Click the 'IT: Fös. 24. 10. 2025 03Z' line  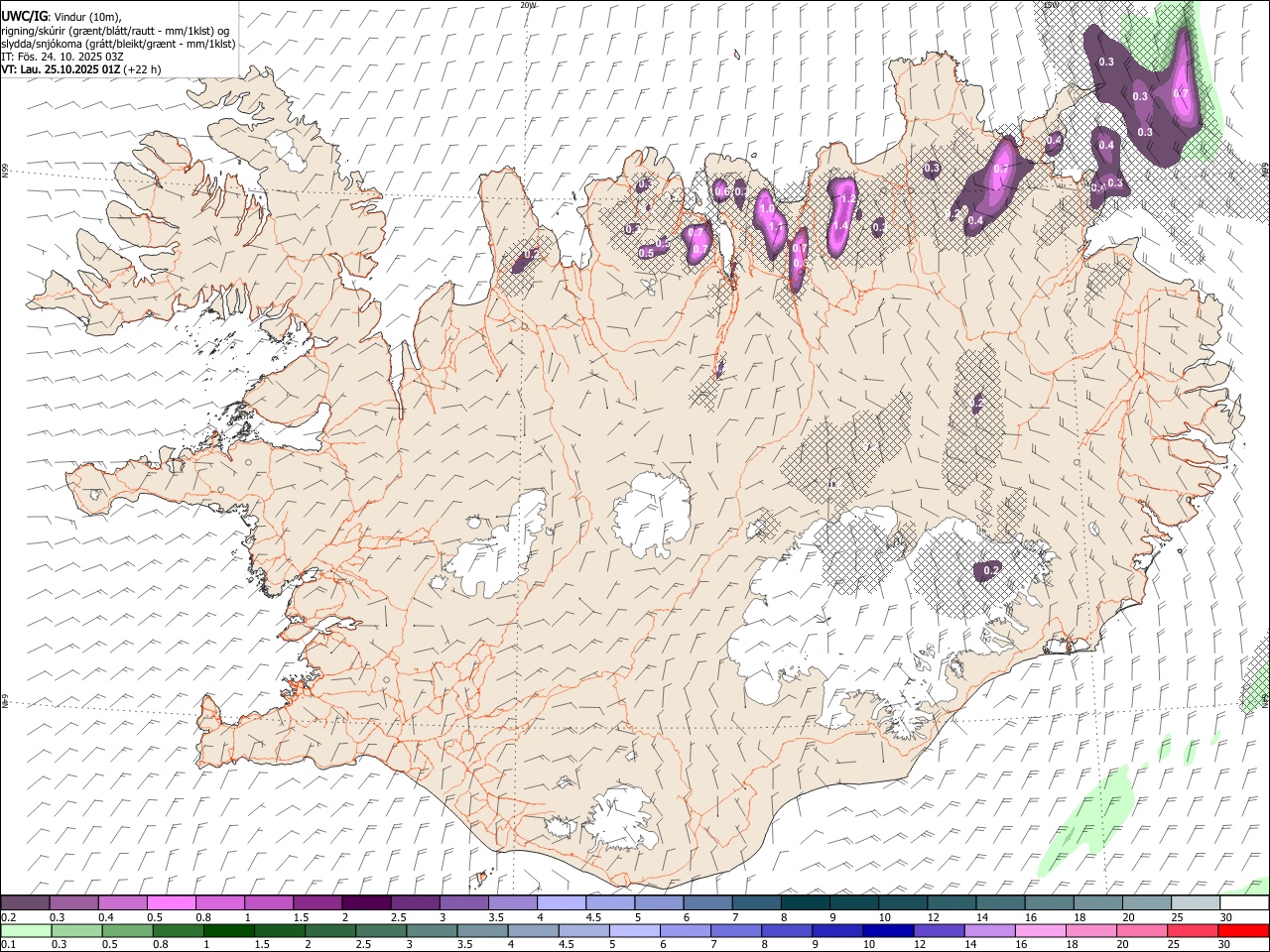click(64, 57)
